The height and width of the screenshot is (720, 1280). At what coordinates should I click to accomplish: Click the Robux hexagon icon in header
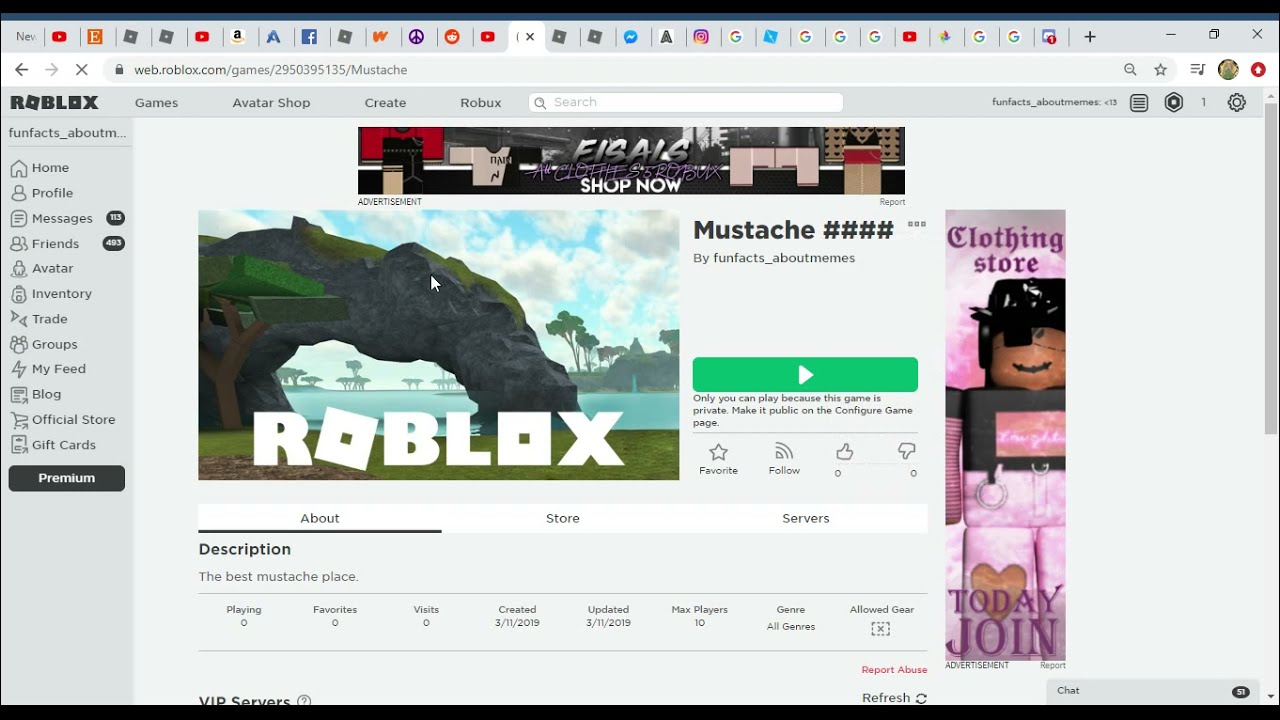(x=1174, y=102)
